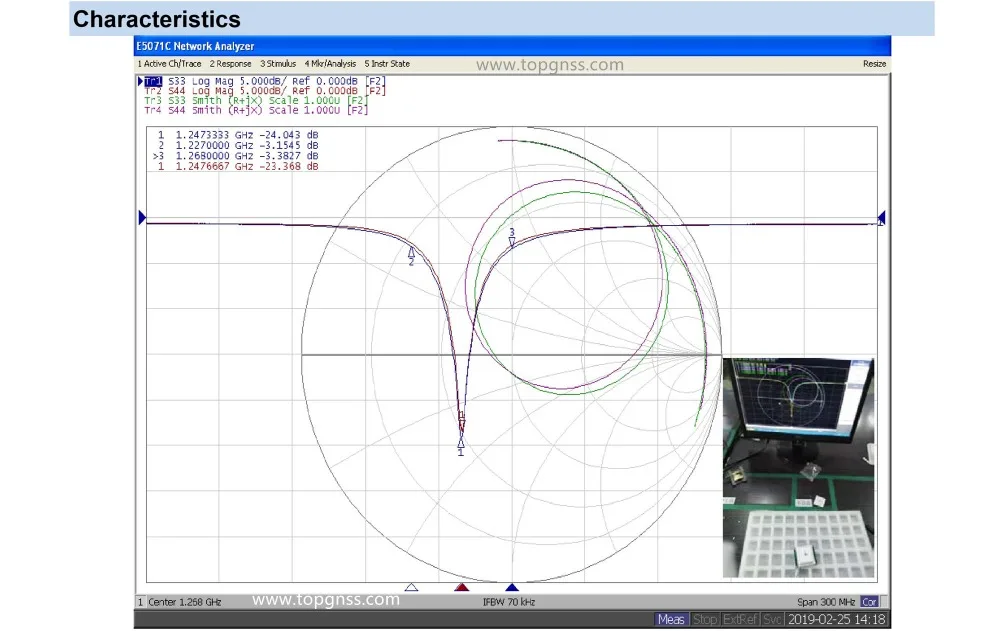1000x631 pixels.
Task: Click marker 1 readout 1.2473333 GHz
Action: click(238, 135)
